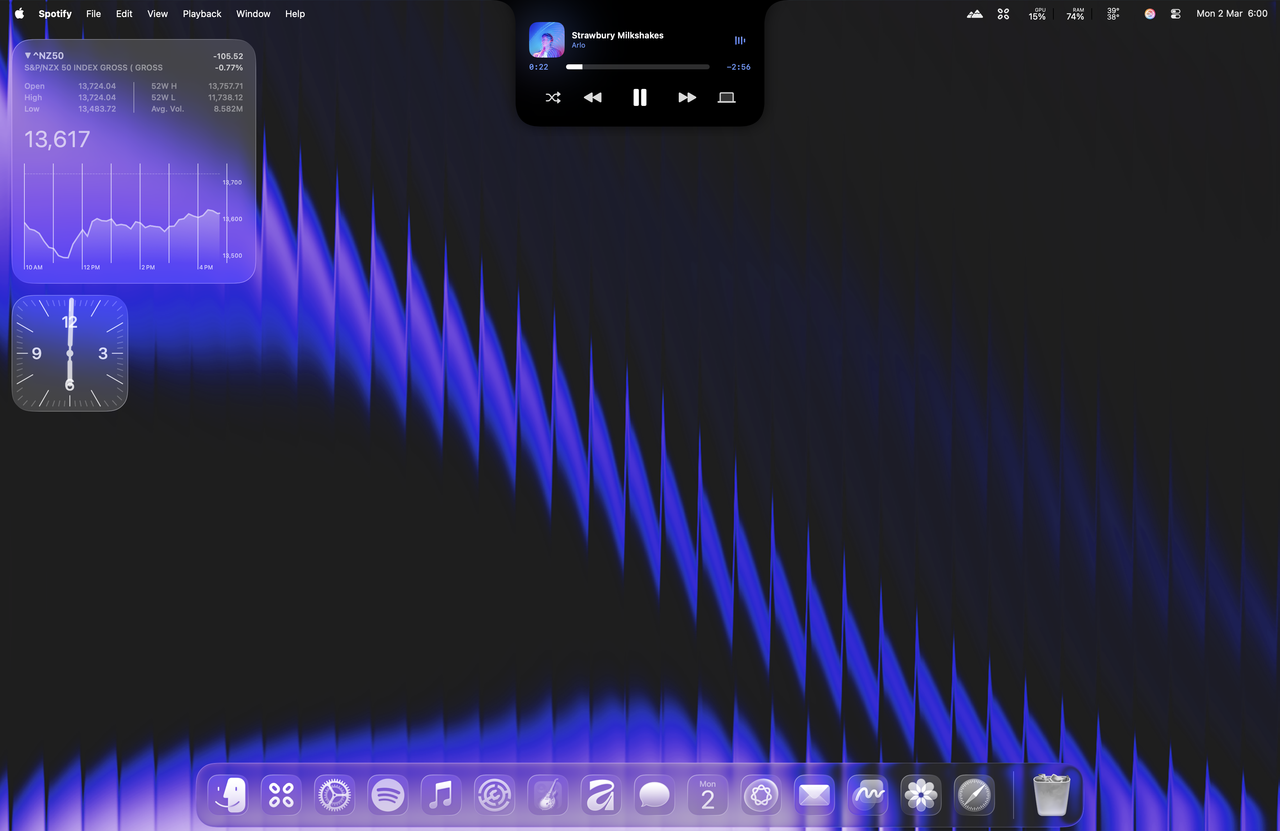Open the Trash in the dock
This screenshot has height=831, width=1280.
click(x=1052, y=796)
